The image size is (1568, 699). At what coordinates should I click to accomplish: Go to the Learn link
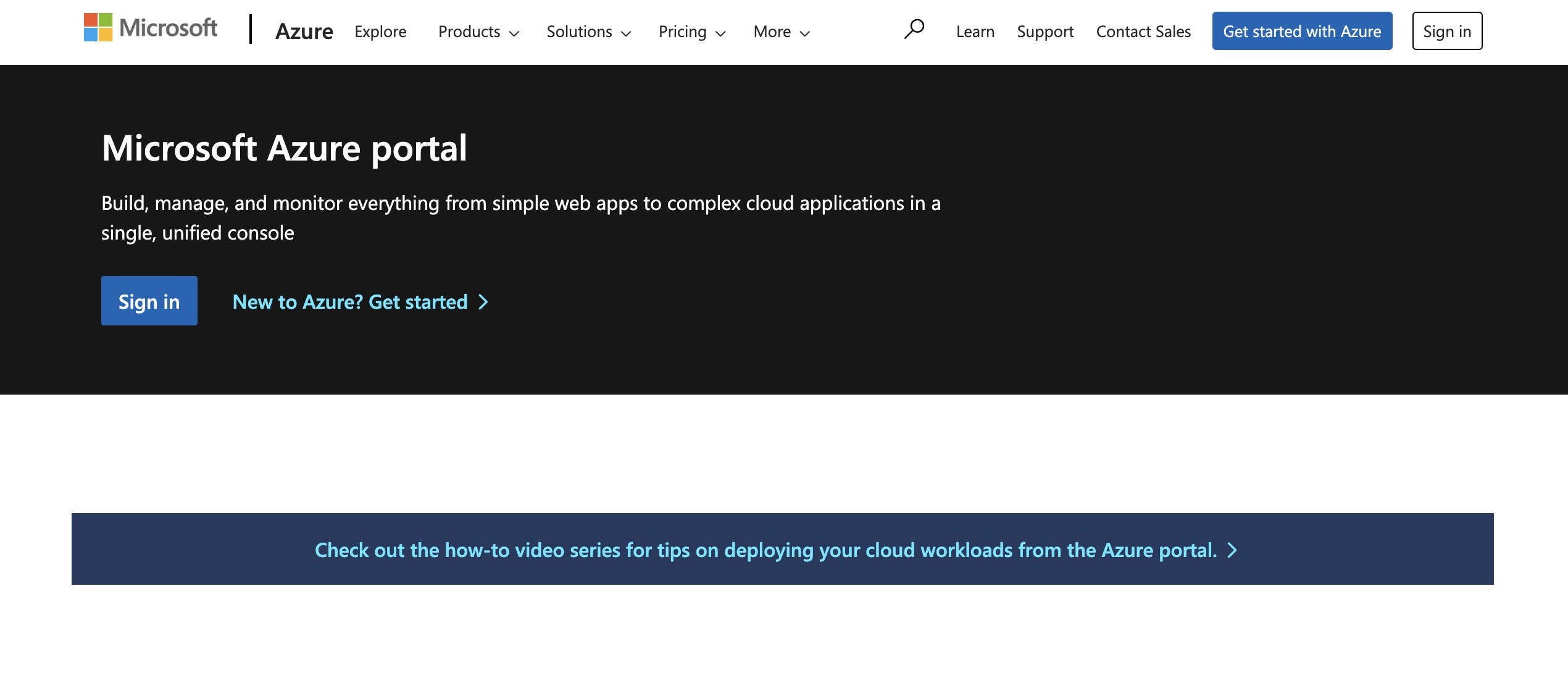pos(975,31)
